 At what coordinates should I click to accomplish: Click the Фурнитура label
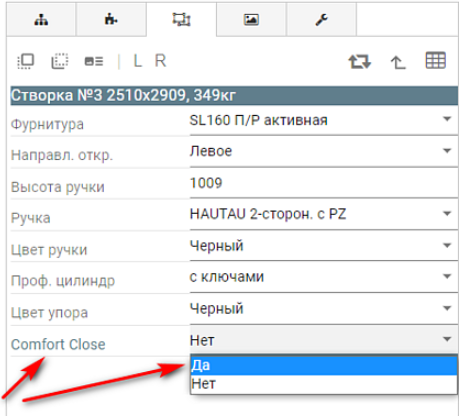point(47,125)
